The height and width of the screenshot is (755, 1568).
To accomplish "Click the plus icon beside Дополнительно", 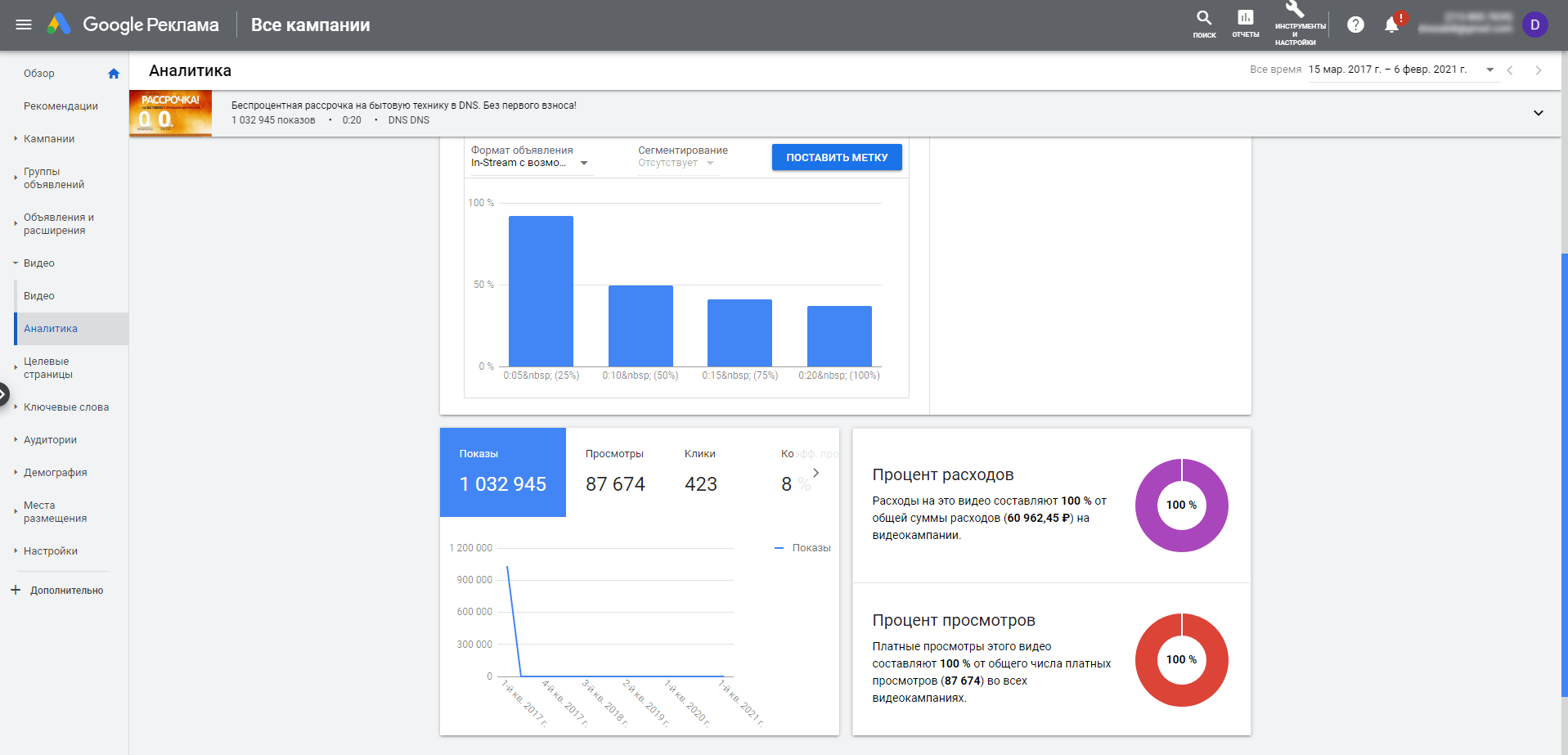I will pos(16,590).
